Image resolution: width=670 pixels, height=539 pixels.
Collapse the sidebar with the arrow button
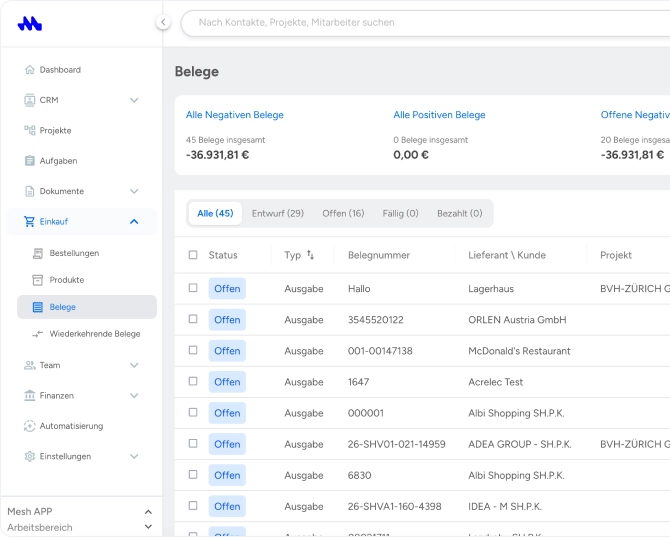click(x=163, y=22)
